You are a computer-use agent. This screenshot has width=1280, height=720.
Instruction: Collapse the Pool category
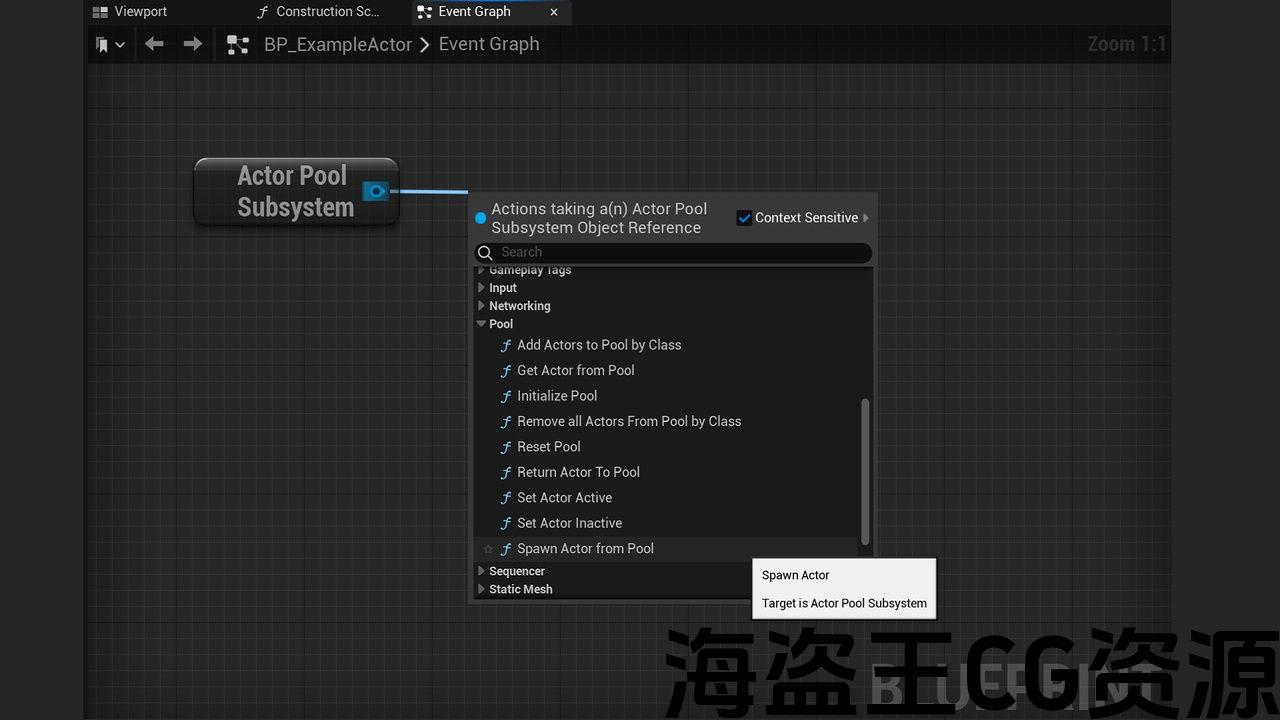tap(482, 324)
